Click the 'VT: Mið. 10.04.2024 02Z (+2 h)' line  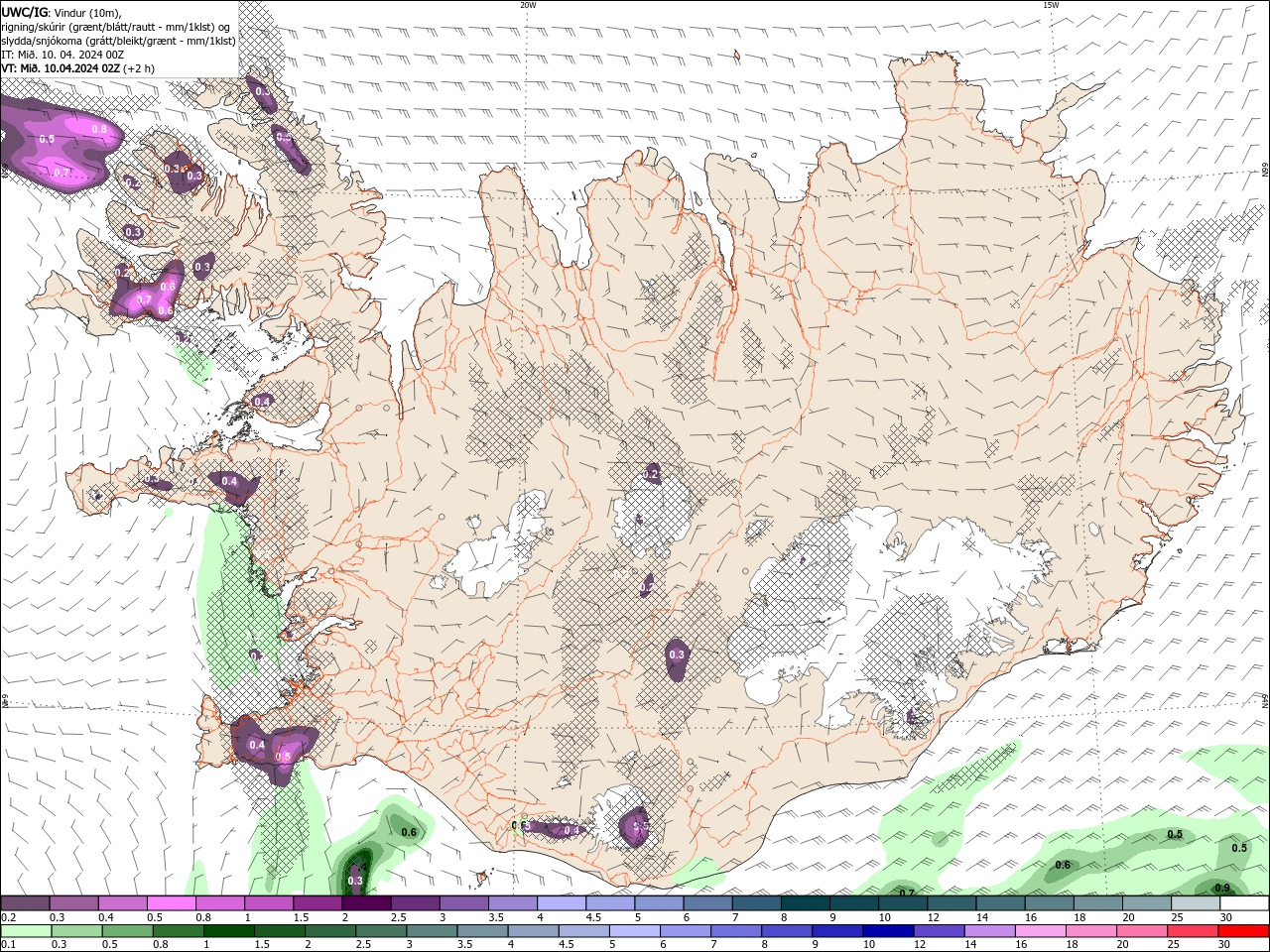tap(78, 68)
